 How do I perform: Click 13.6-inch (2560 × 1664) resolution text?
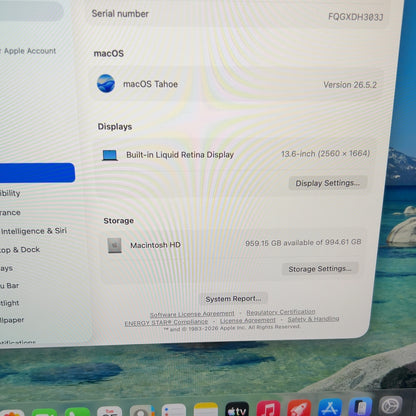[326, 153]
